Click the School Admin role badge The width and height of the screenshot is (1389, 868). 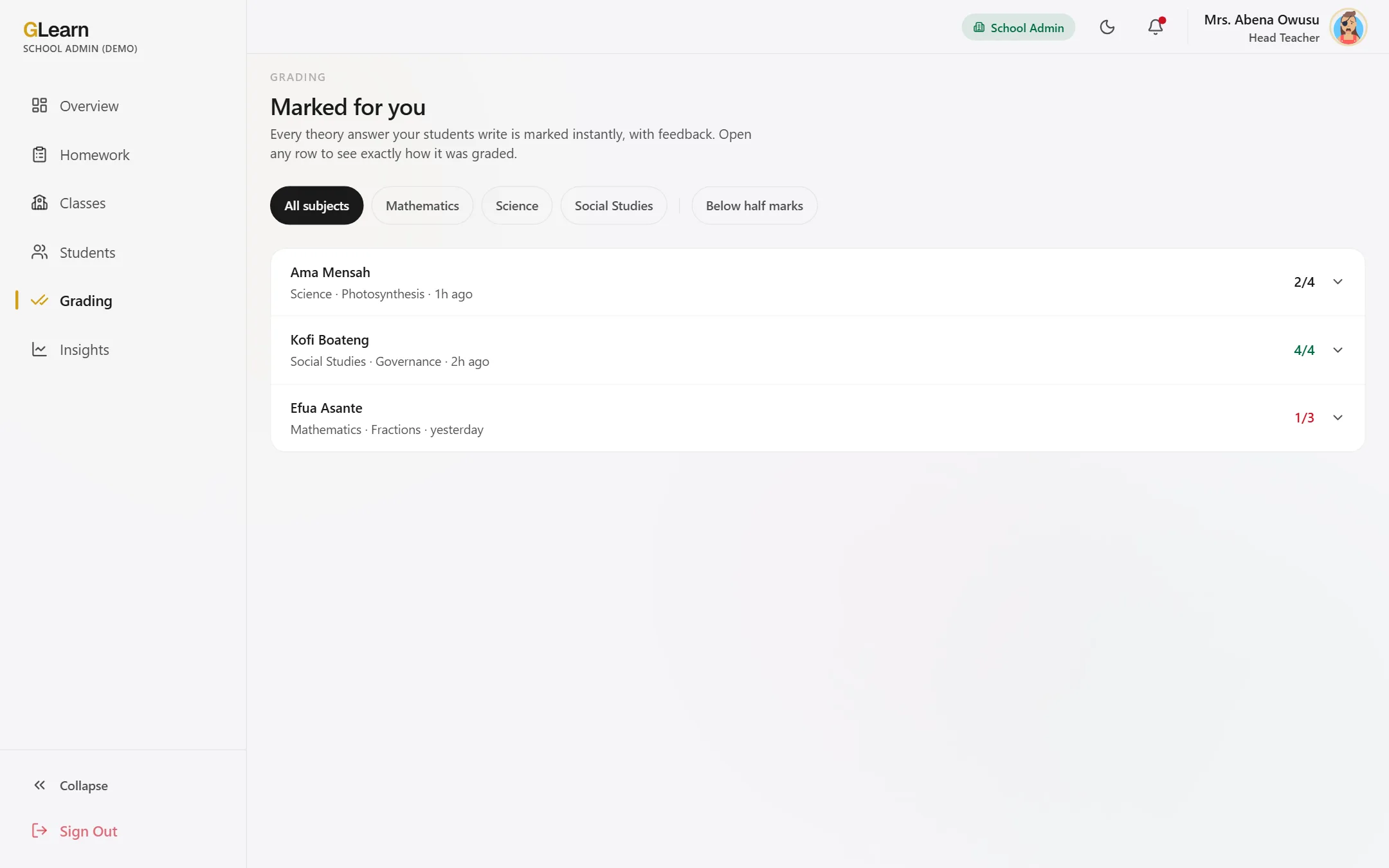point(1019,27)
